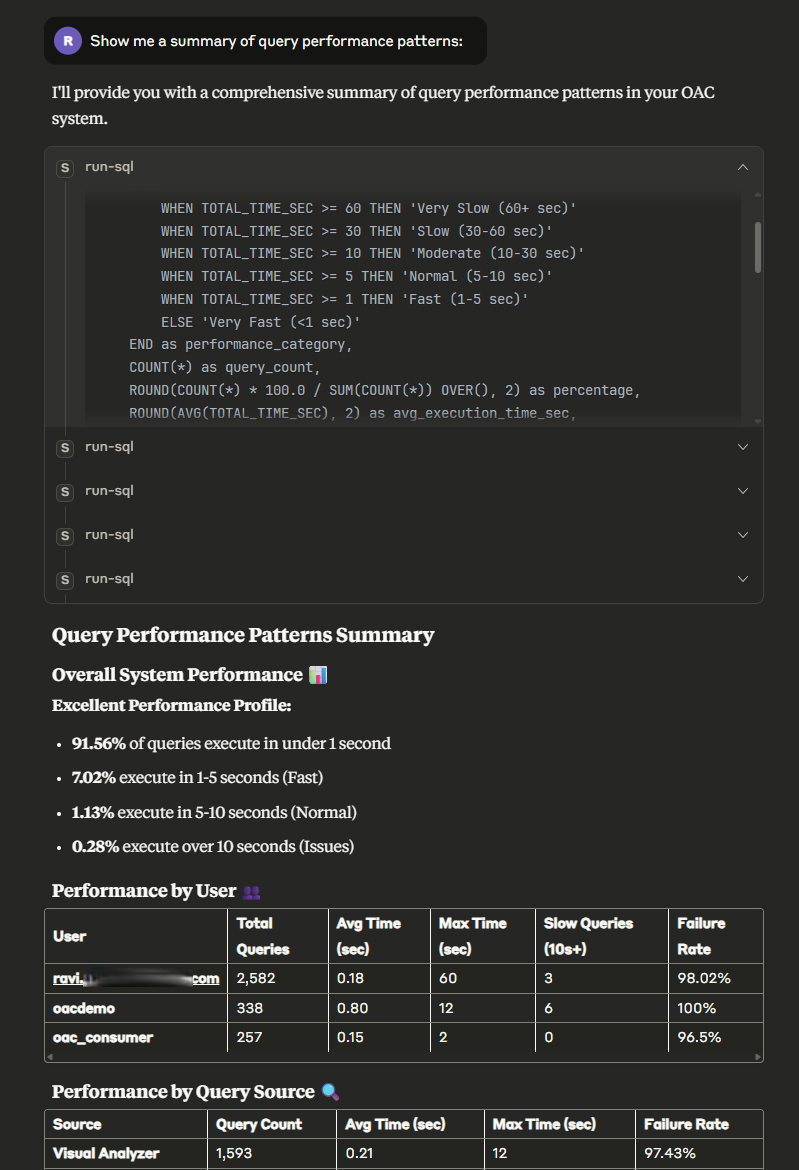The width and height of the screenshot is (799, 1170).
Task: Click the purple R user avatar
Action: coord(68,41)
